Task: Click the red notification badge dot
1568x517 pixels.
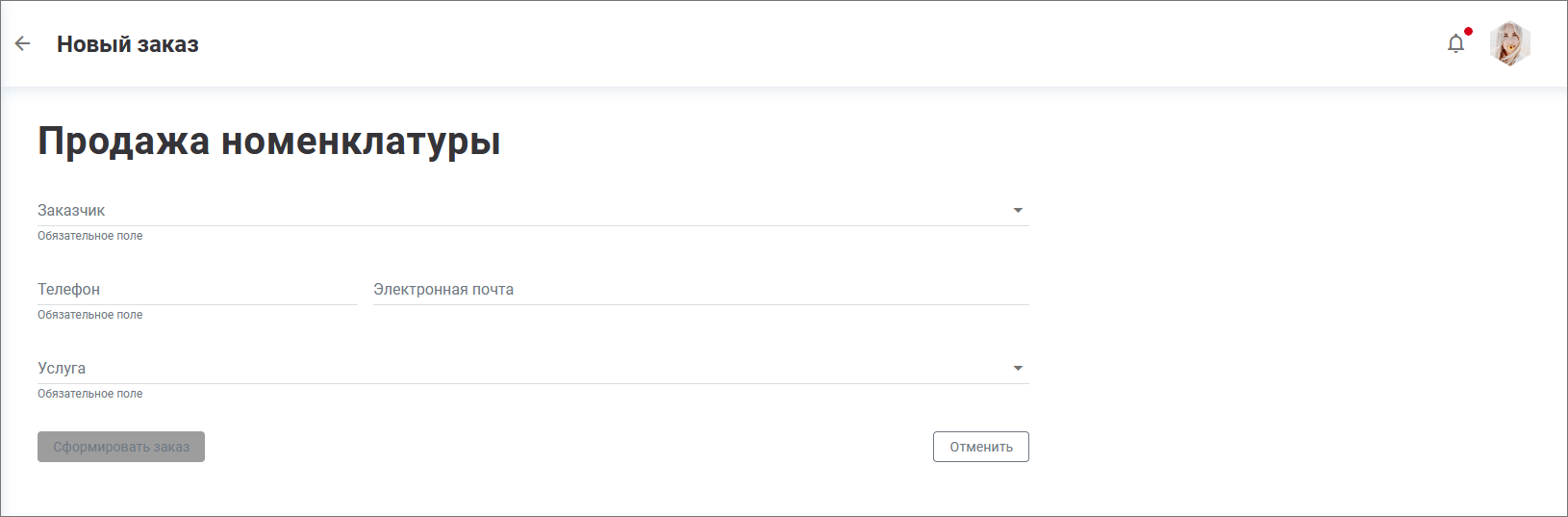Action: (1468, 32)
